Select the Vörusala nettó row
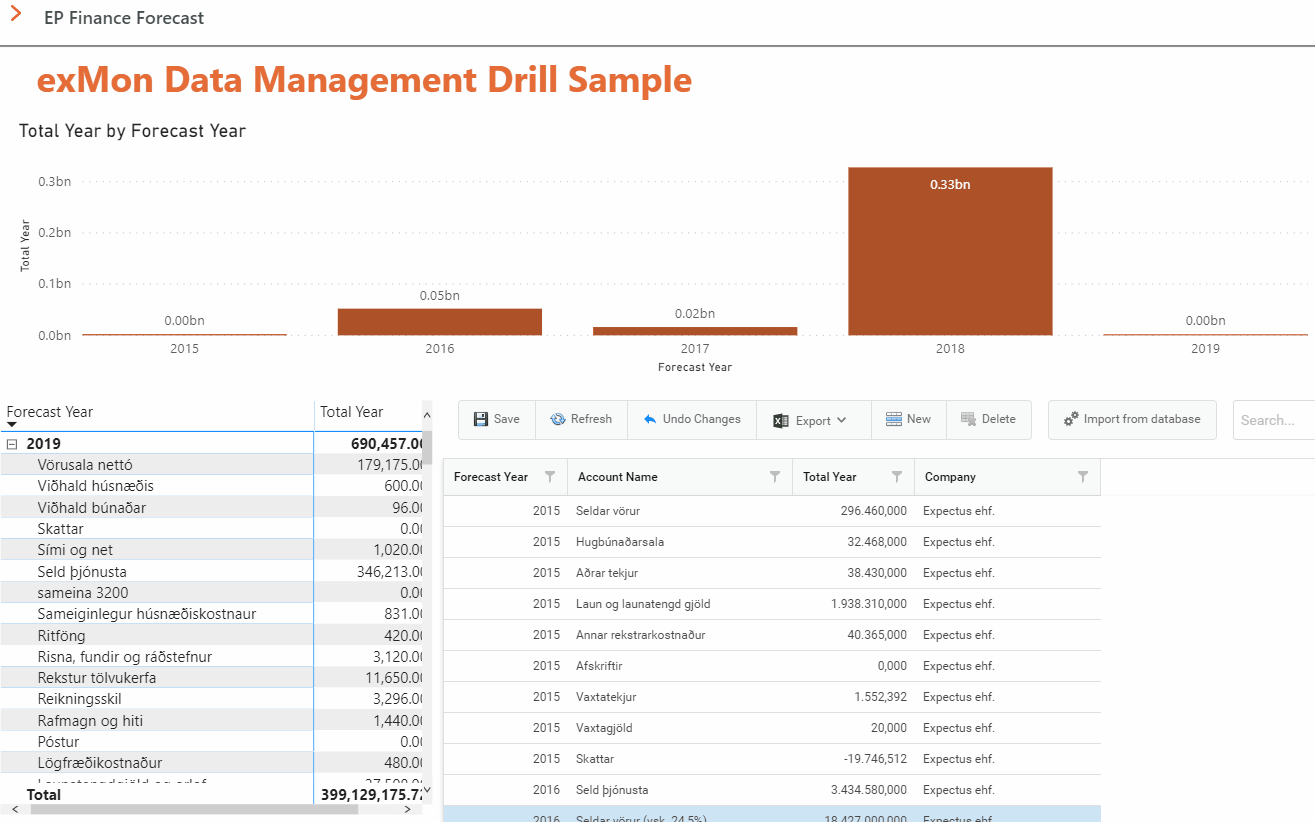Image resolution: width=1315 pixels, height=822 pixels. (211, 465)
